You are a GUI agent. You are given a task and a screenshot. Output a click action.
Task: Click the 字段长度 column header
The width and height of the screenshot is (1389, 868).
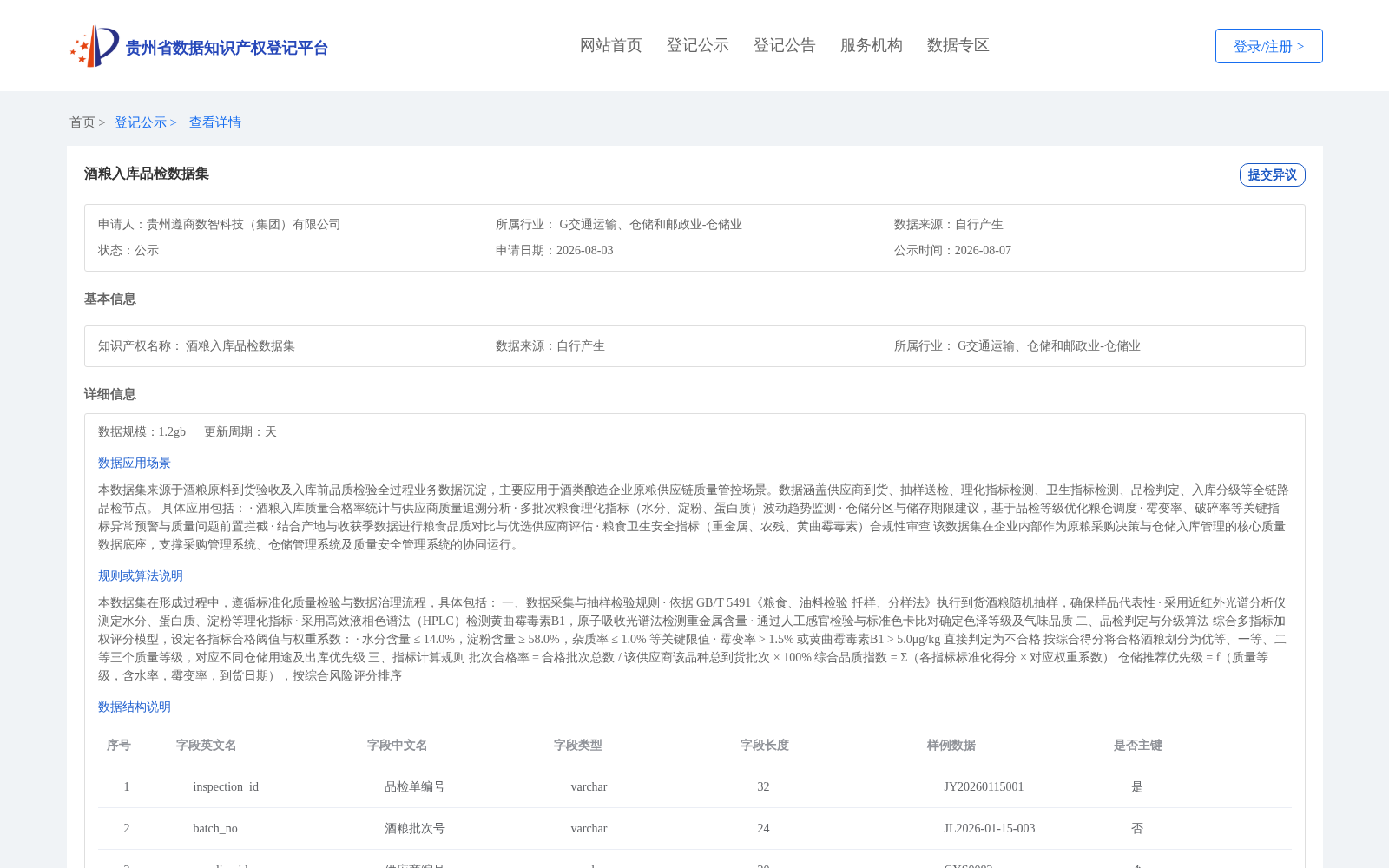point(765,745)
